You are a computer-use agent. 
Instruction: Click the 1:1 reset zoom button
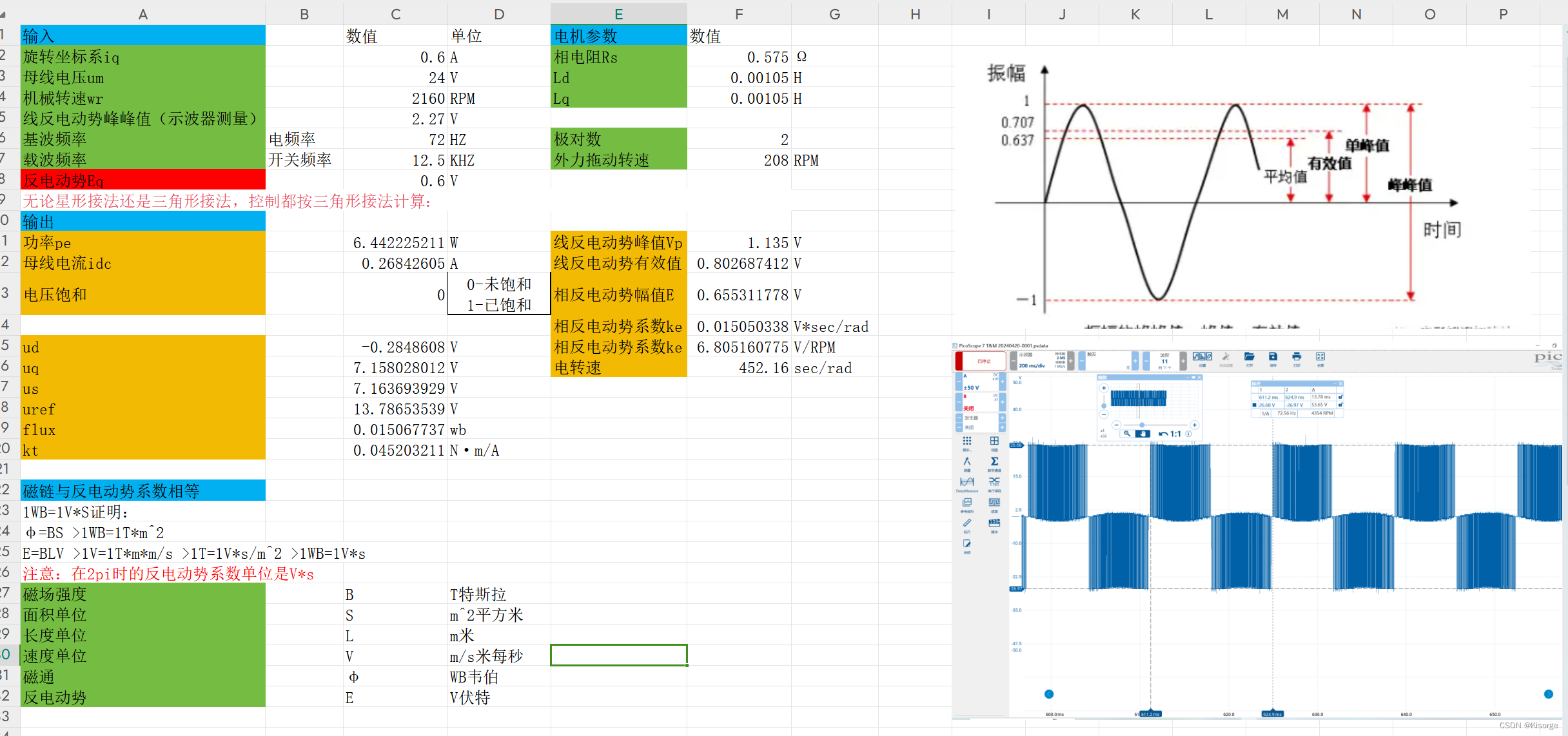pyautogui.click(x=1170, y=434)
